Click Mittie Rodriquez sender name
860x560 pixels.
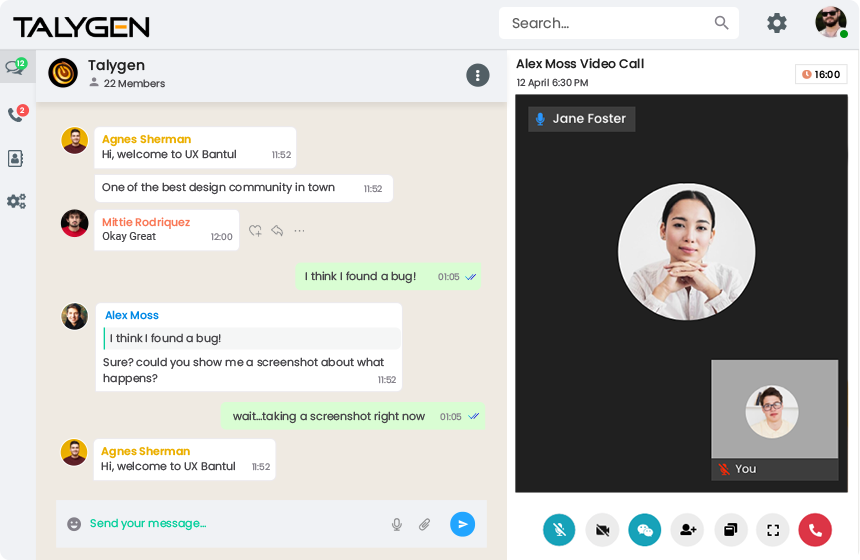pyautogui.click(x=146, y=222)
